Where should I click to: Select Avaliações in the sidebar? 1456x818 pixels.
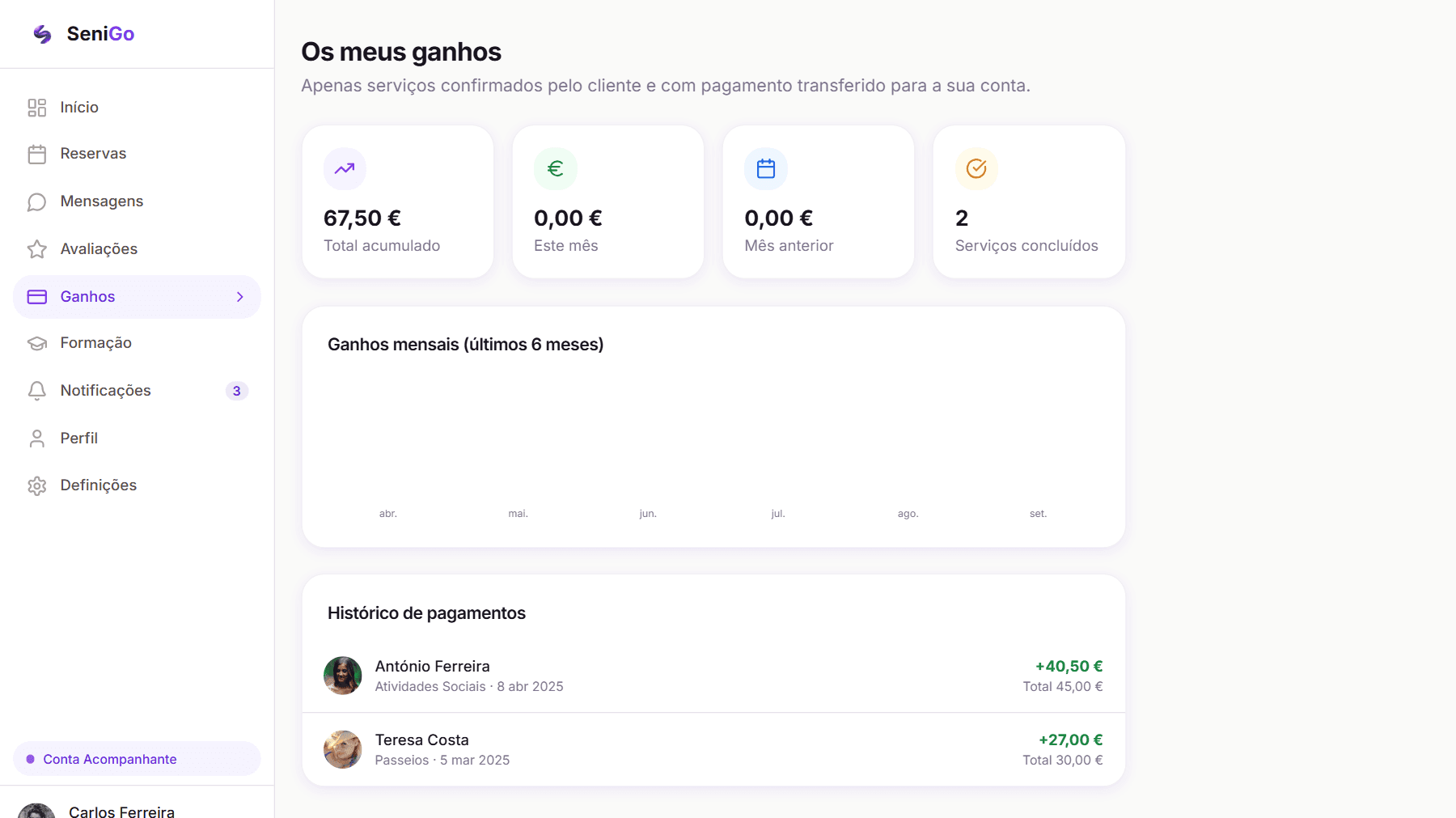pos(137,249)
